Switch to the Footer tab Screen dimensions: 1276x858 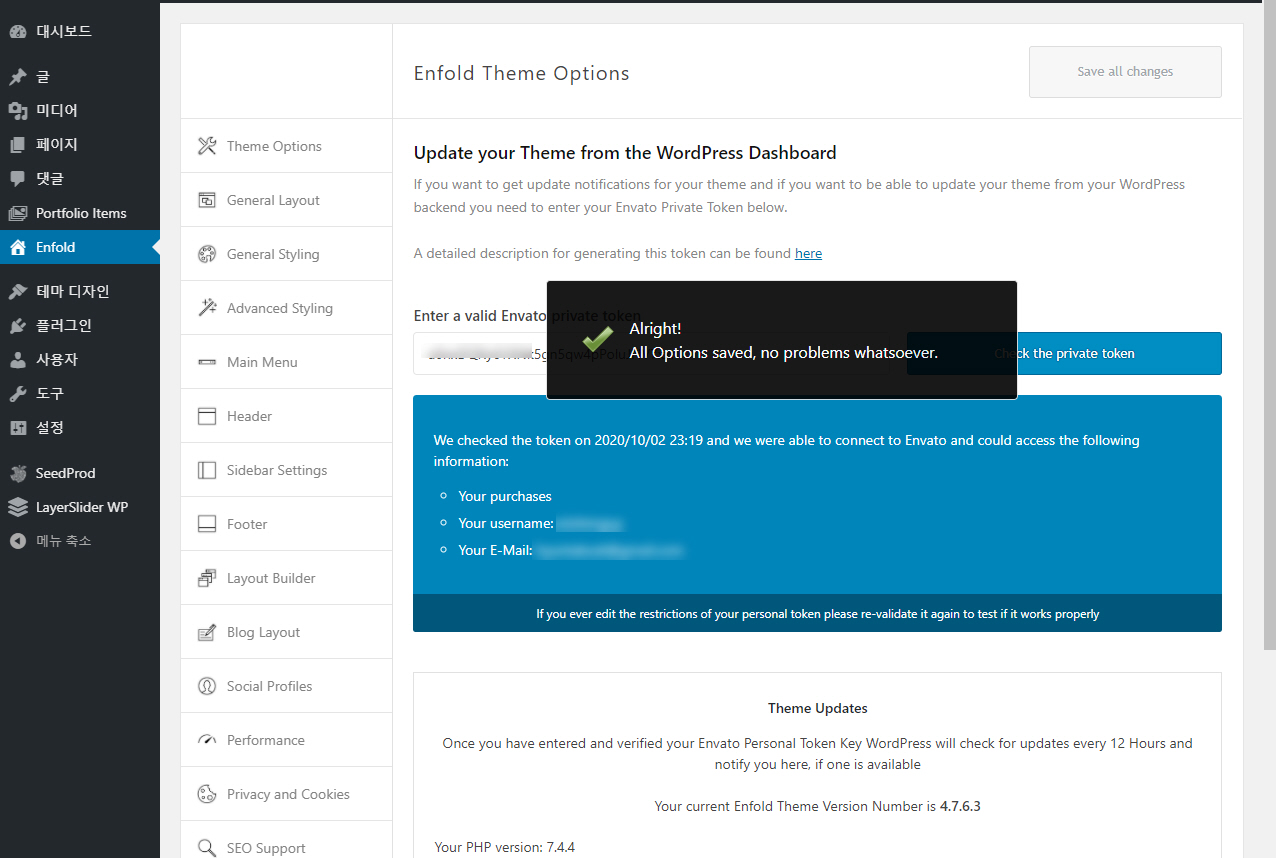286,524
